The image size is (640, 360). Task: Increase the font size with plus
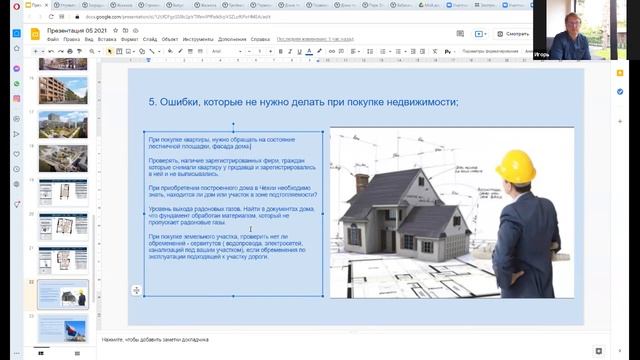pyautogui.click(x=270, y=51)
